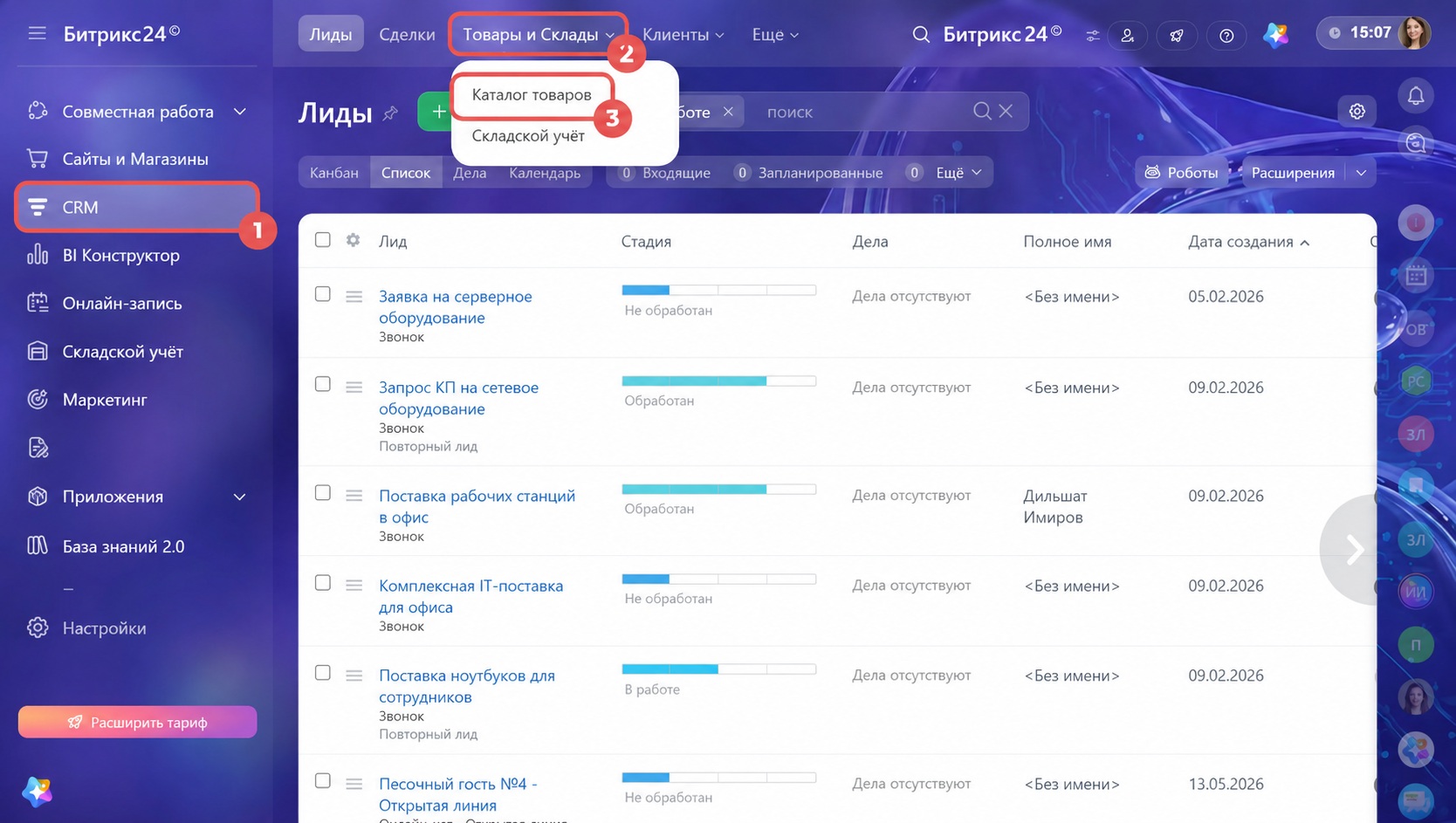The image size is (1456, 823).
Task: Click the rocket icon in the top bar
Action: coord(1177,36)
